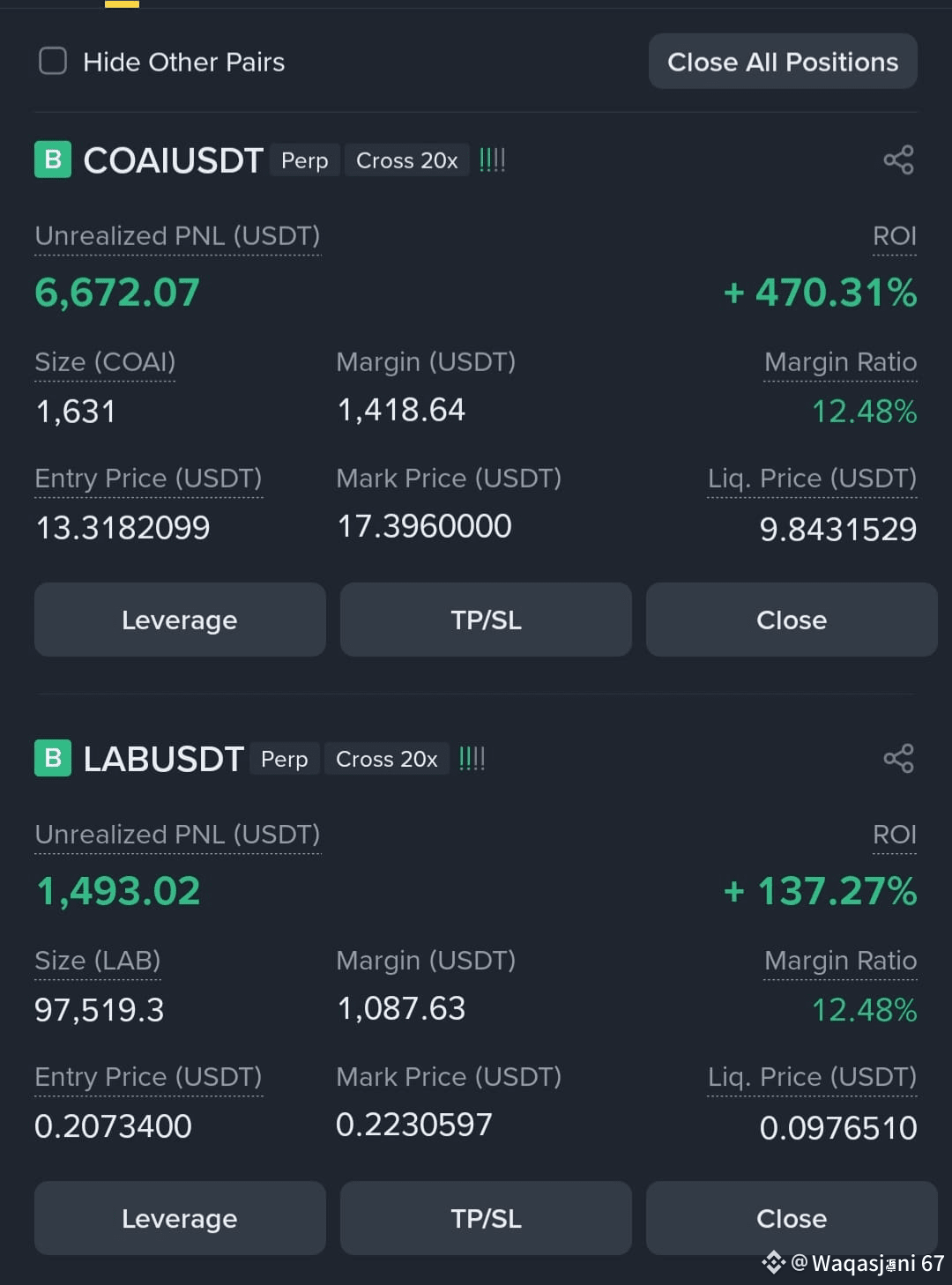Select the 1,087.63 margin value
Viewport: 952px width, 1285px height.
point(401,1008)
